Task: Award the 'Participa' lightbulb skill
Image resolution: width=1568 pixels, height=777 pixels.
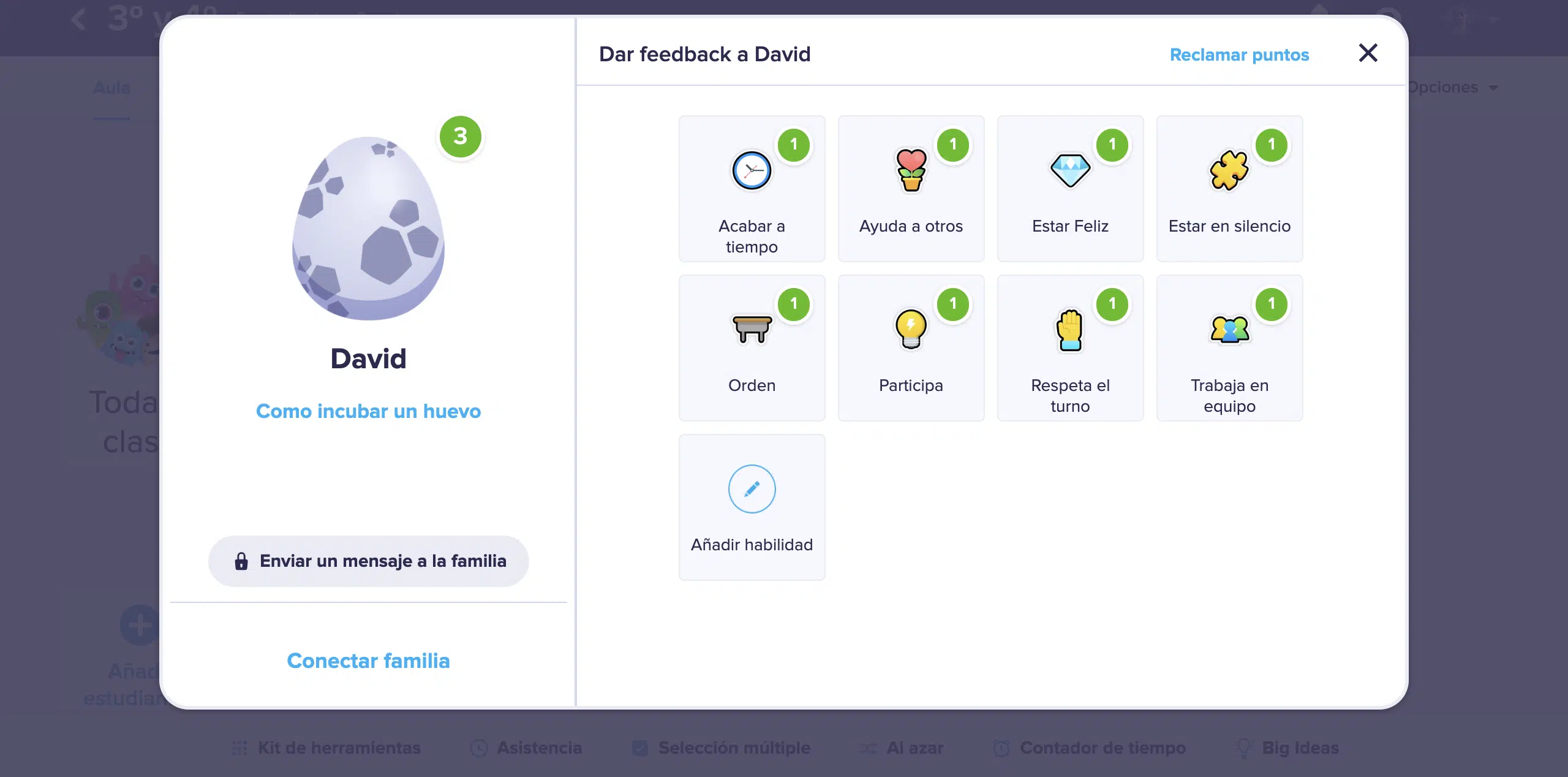Action: pos(911,348)
